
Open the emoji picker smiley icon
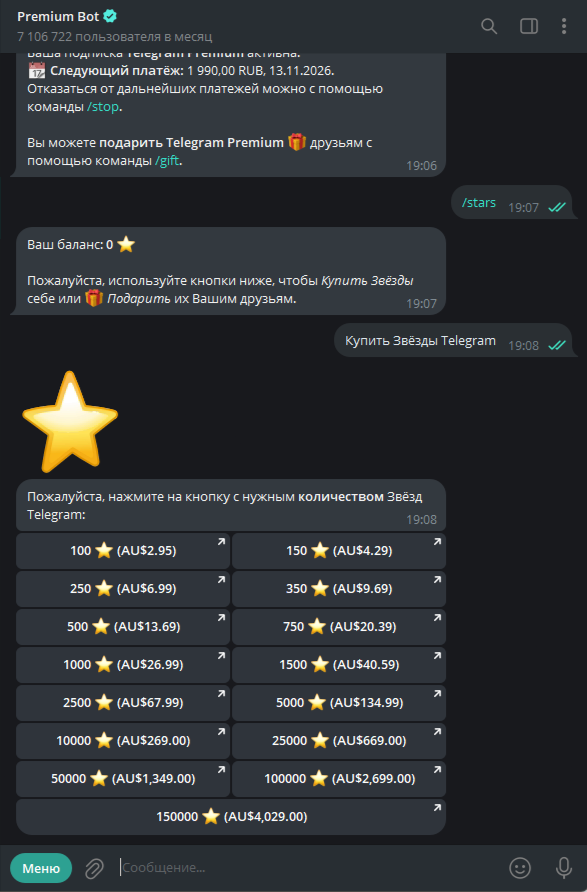520,868
